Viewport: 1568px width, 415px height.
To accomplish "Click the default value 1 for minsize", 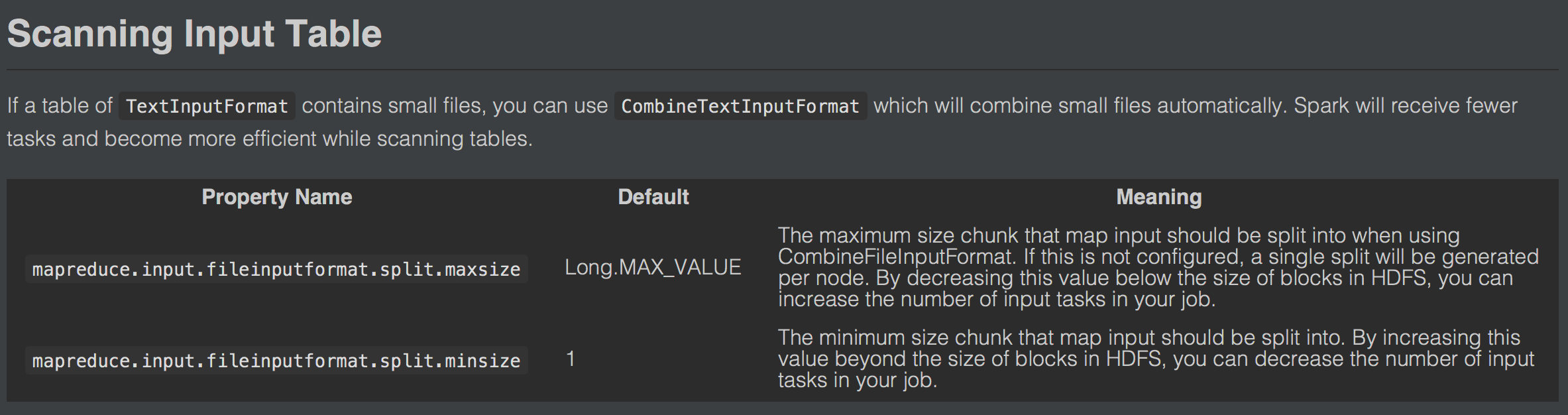I will [x=571, y=359].
